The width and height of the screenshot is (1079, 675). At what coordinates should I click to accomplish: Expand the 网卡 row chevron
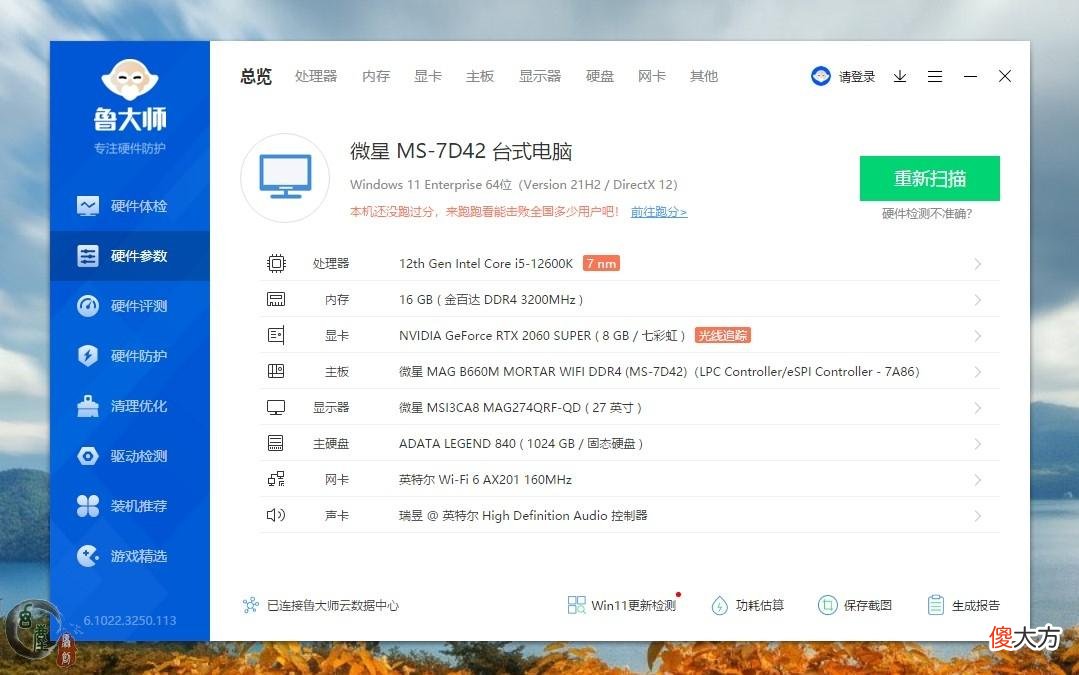tap(978, 480)
